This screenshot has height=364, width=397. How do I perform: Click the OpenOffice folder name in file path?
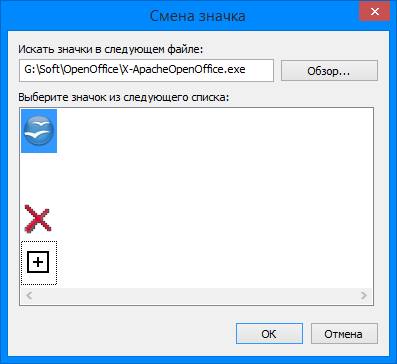(x=92, y=70)
